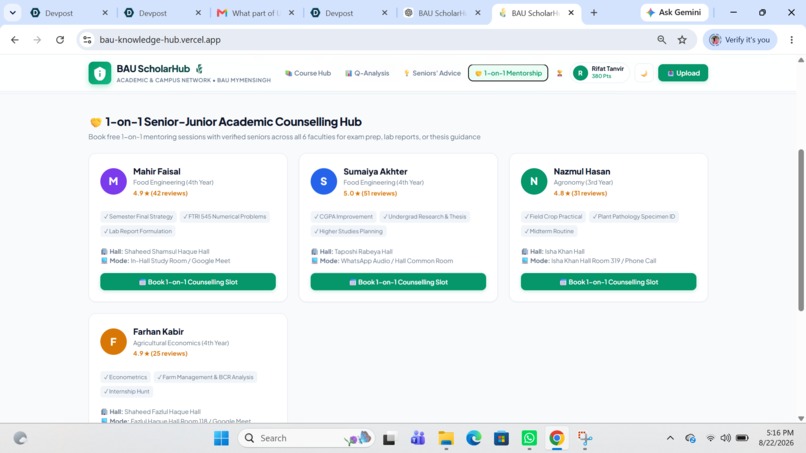This screenshot has height=453, width=806.
Task: Bookmark this page with star icon
Action: 682,40
